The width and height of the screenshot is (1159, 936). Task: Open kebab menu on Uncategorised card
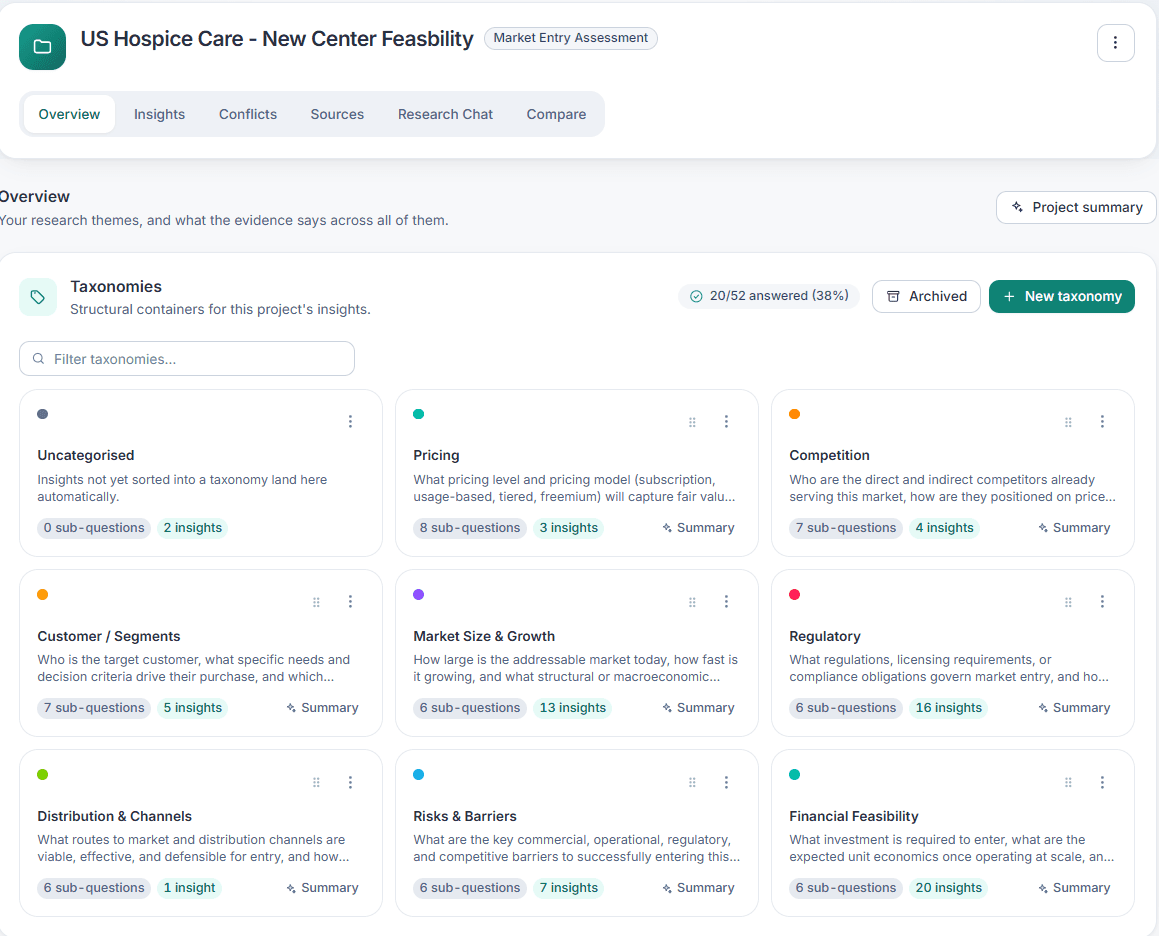click(x=350, y=421)
